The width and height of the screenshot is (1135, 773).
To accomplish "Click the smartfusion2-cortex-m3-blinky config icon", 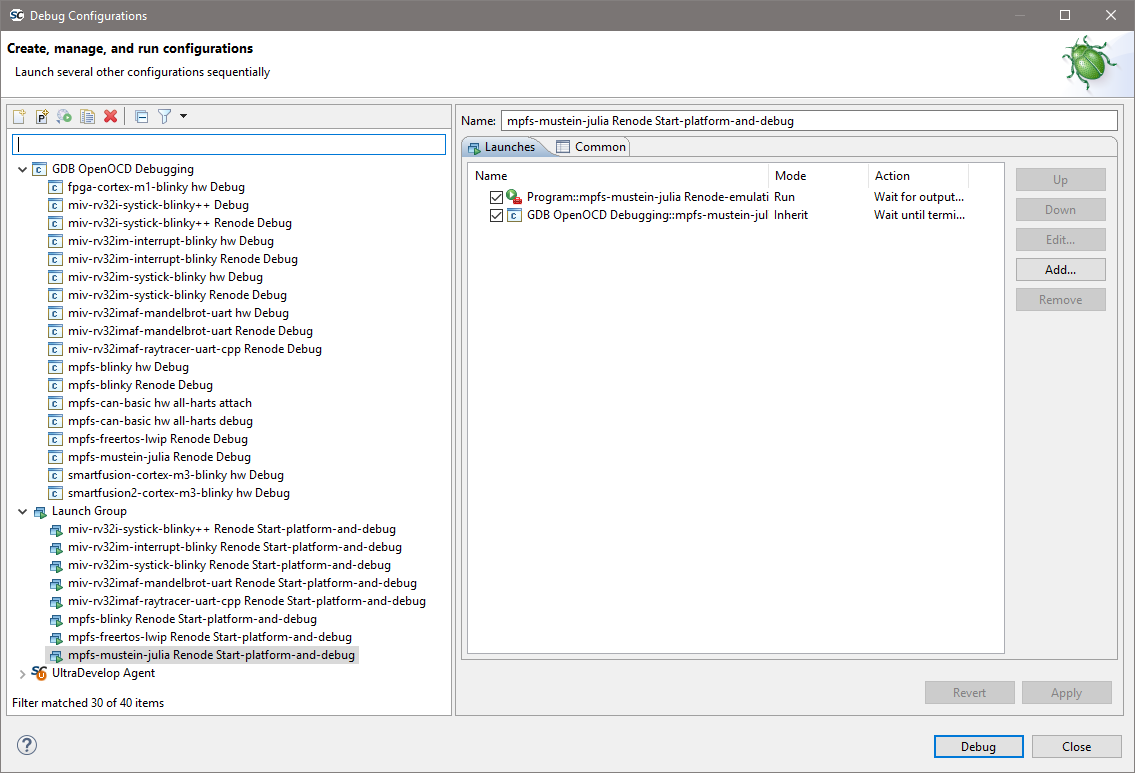I will [55, 494].
